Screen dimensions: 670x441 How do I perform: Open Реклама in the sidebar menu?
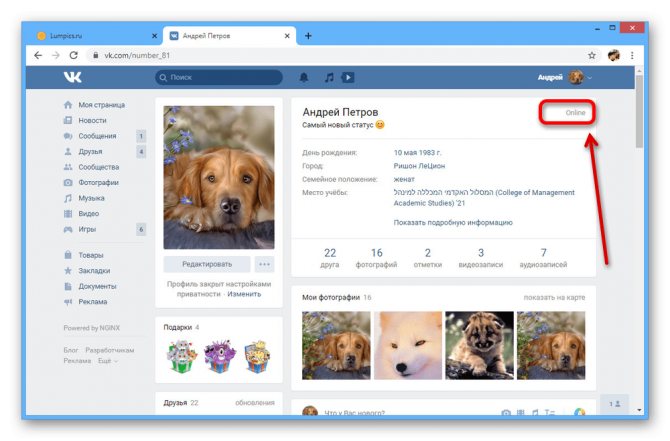point(92,302)
